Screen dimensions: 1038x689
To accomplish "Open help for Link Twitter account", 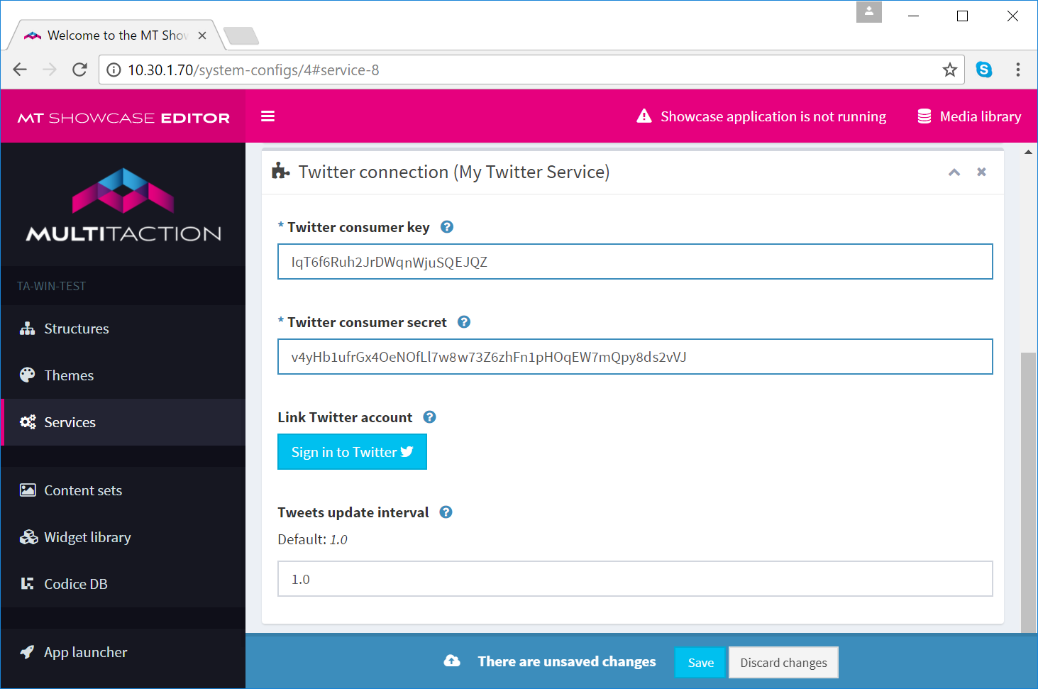I will [429, 417].
